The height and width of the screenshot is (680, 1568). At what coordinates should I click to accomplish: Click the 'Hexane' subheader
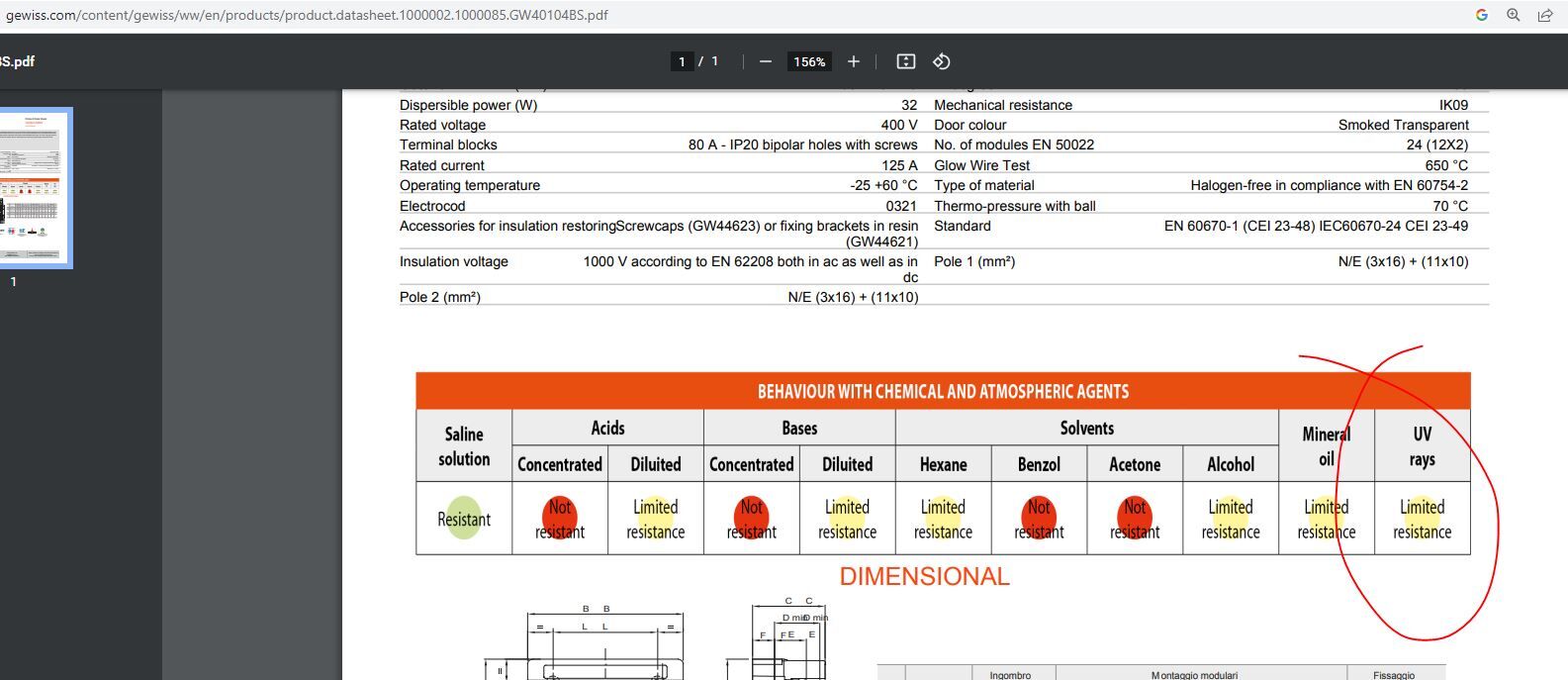point(943,464)
